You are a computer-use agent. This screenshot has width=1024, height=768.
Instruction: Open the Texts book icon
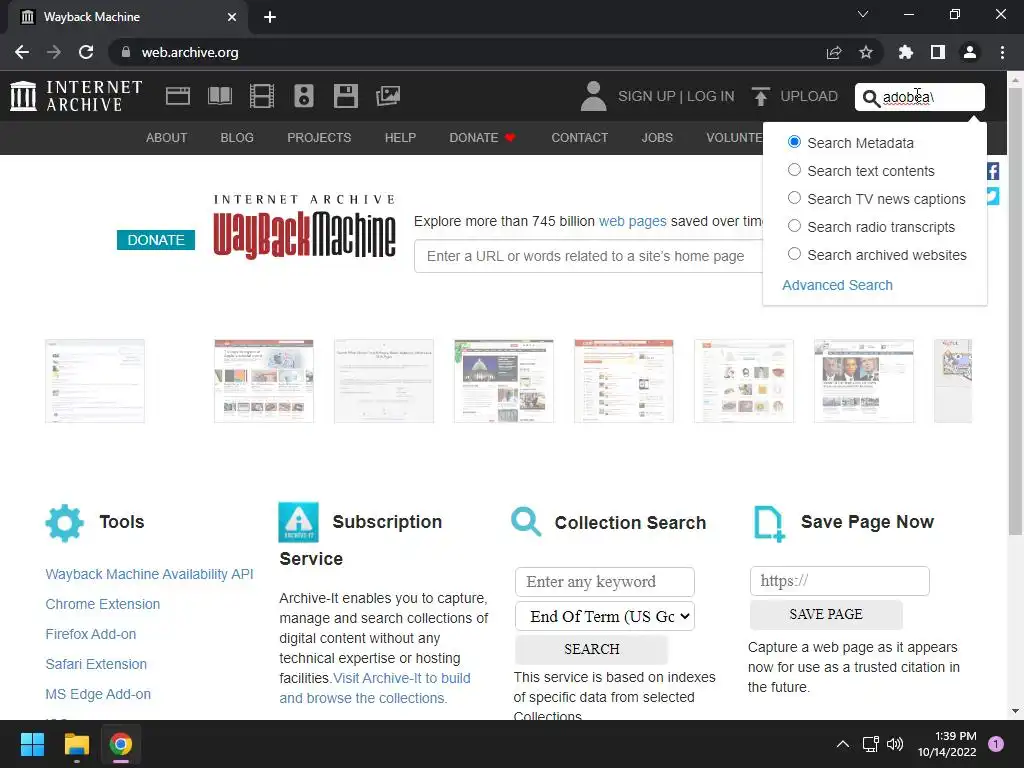(219, 96)
